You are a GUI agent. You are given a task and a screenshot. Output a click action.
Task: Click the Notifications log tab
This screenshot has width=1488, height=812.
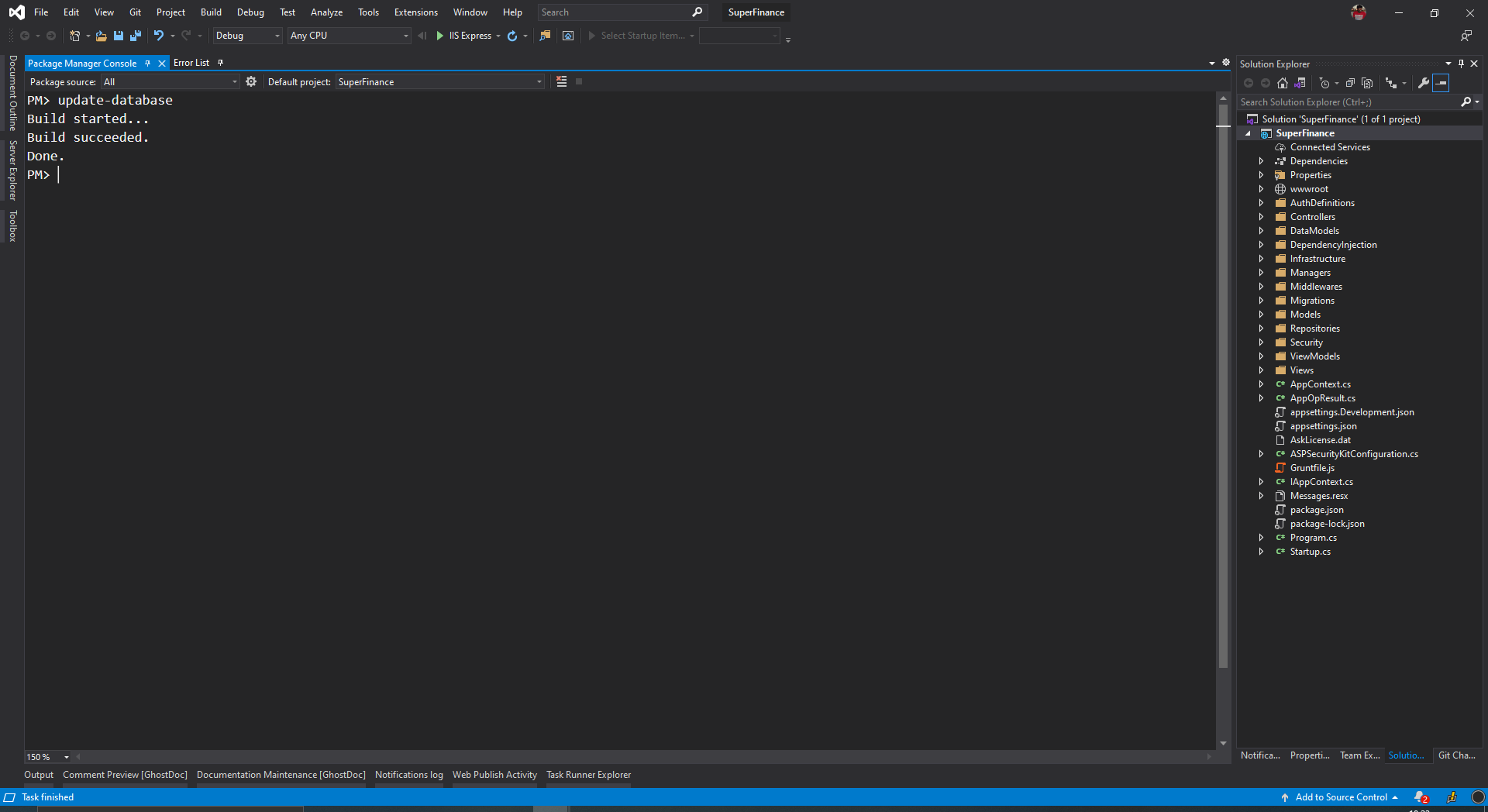point(408,775)
